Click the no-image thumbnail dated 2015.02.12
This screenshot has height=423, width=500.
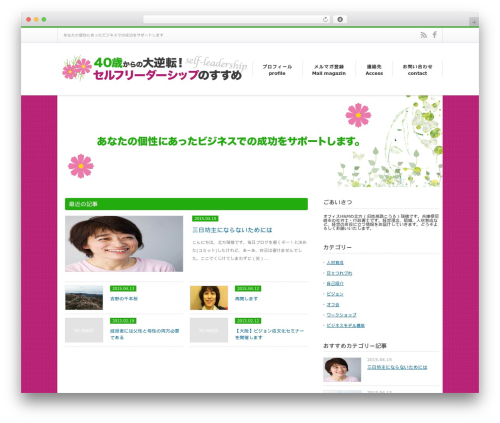tap(209, 330)
